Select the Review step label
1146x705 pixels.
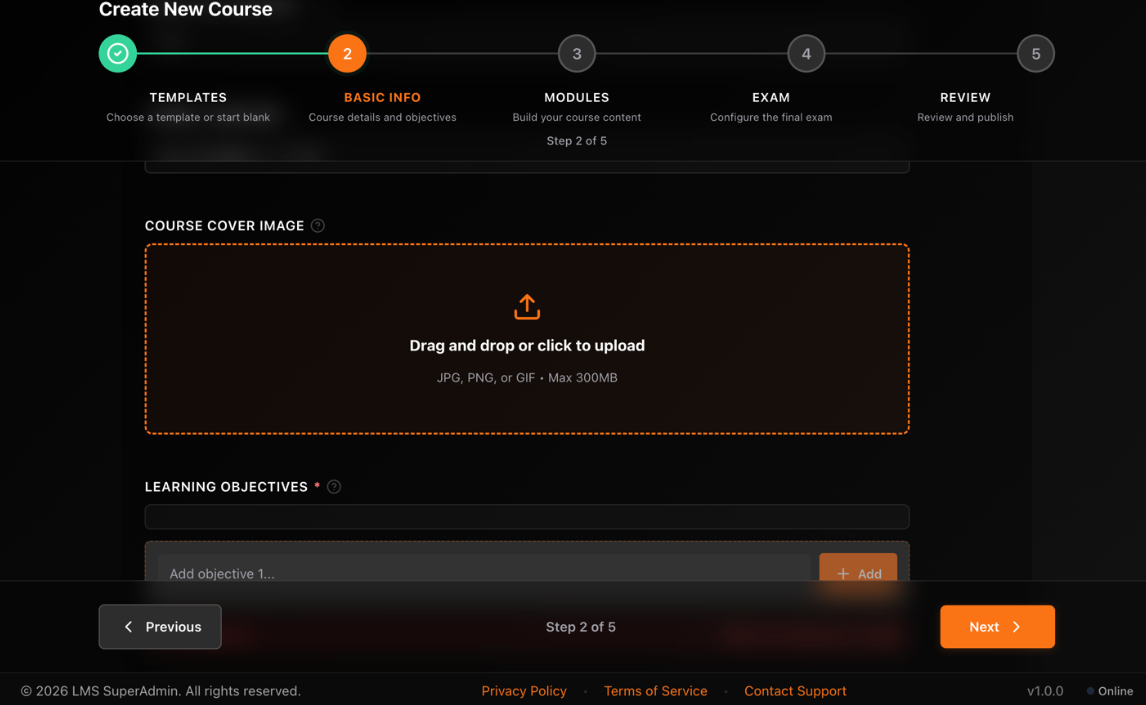(x=965, y=98)
